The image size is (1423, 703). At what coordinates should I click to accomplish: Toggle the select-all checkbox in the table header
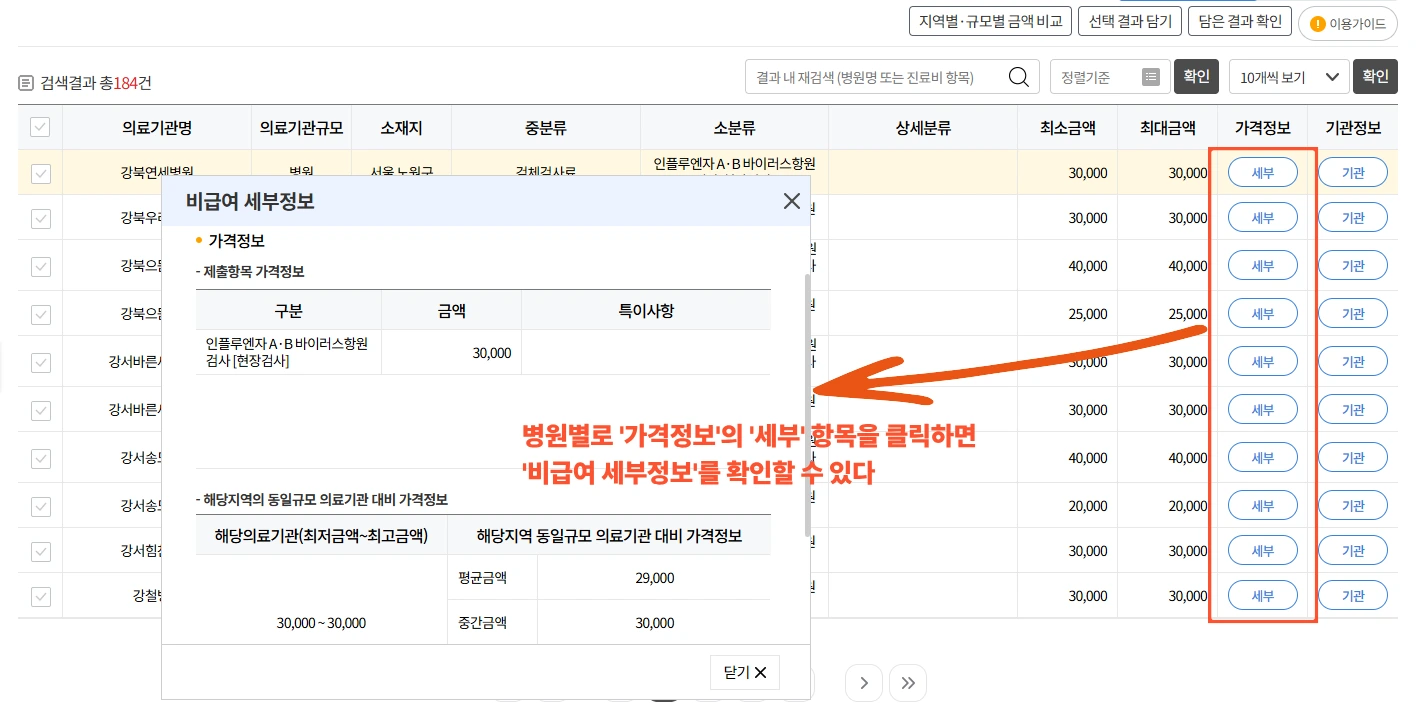(x=38, y=128)
